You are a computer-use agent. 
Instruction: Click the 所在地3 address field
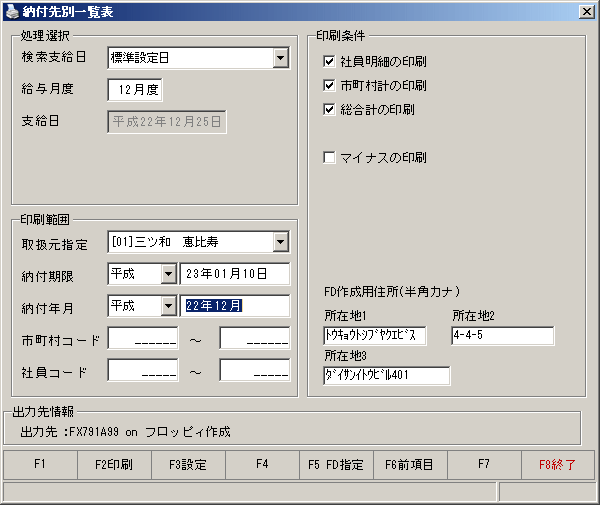point(386,376)
